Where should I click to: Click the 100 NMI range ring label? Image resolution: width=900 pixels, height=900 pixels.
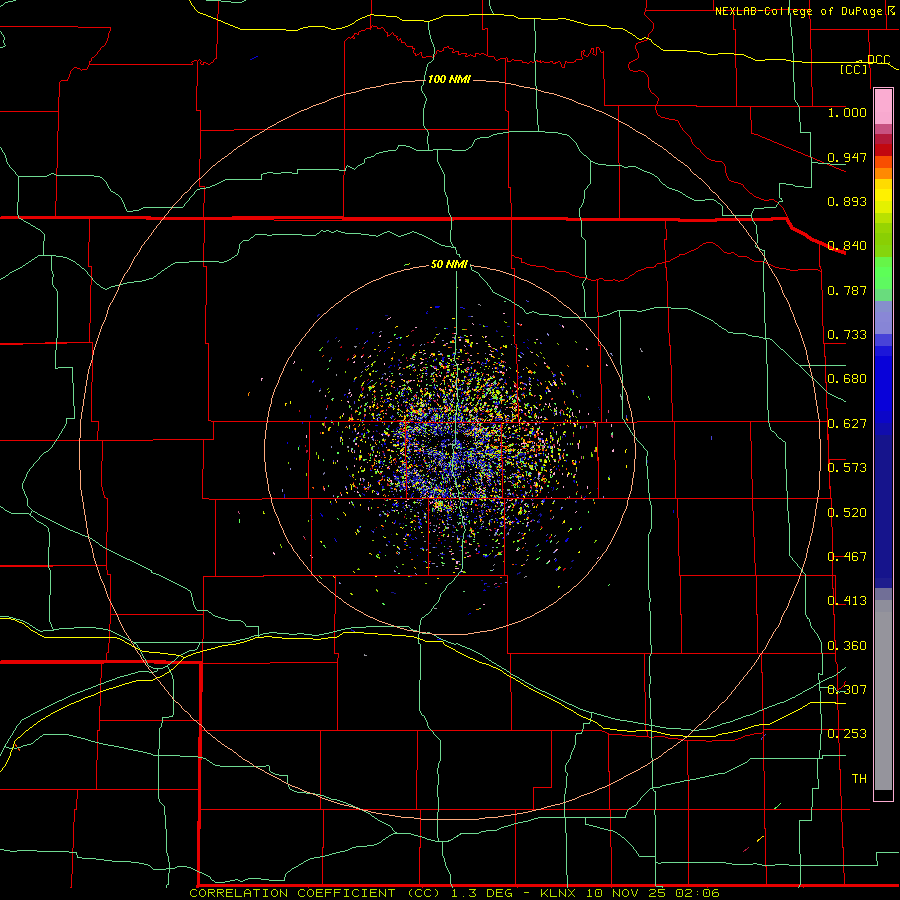pyautogui.click(x=449, y=79)
